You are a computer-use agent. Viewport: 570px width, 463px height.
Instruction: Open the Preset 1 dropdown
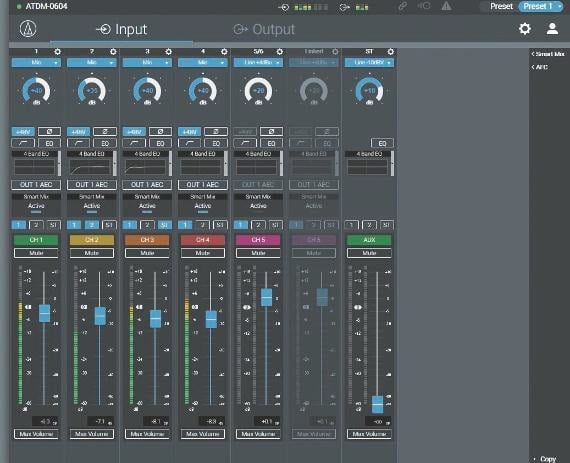pos(541,6)
